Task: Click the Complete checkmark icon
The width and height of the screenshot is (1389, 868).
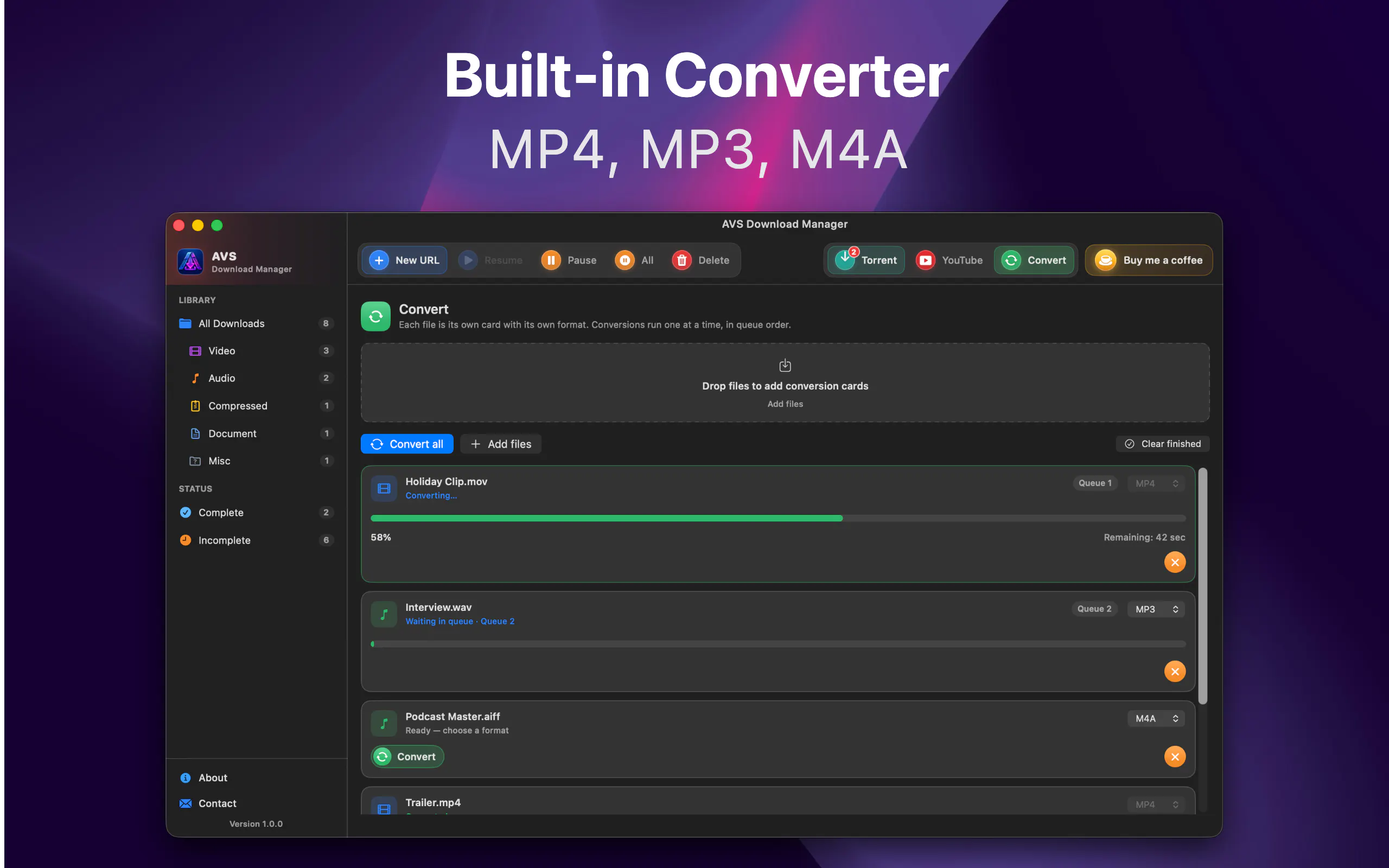Action: (186, 512)
